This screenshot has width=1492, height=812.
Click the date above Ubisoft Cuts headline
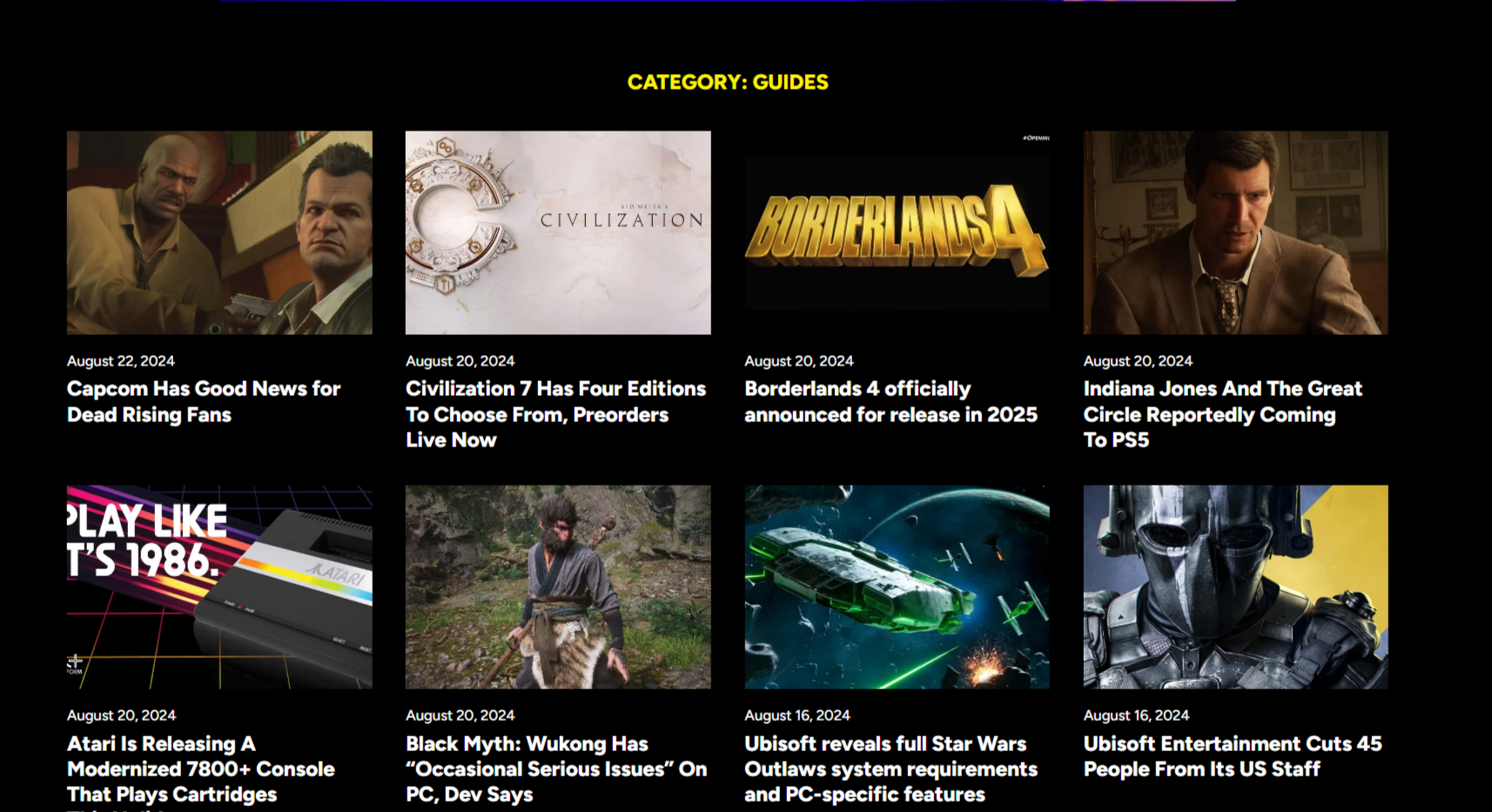(x=1136, y=715)
